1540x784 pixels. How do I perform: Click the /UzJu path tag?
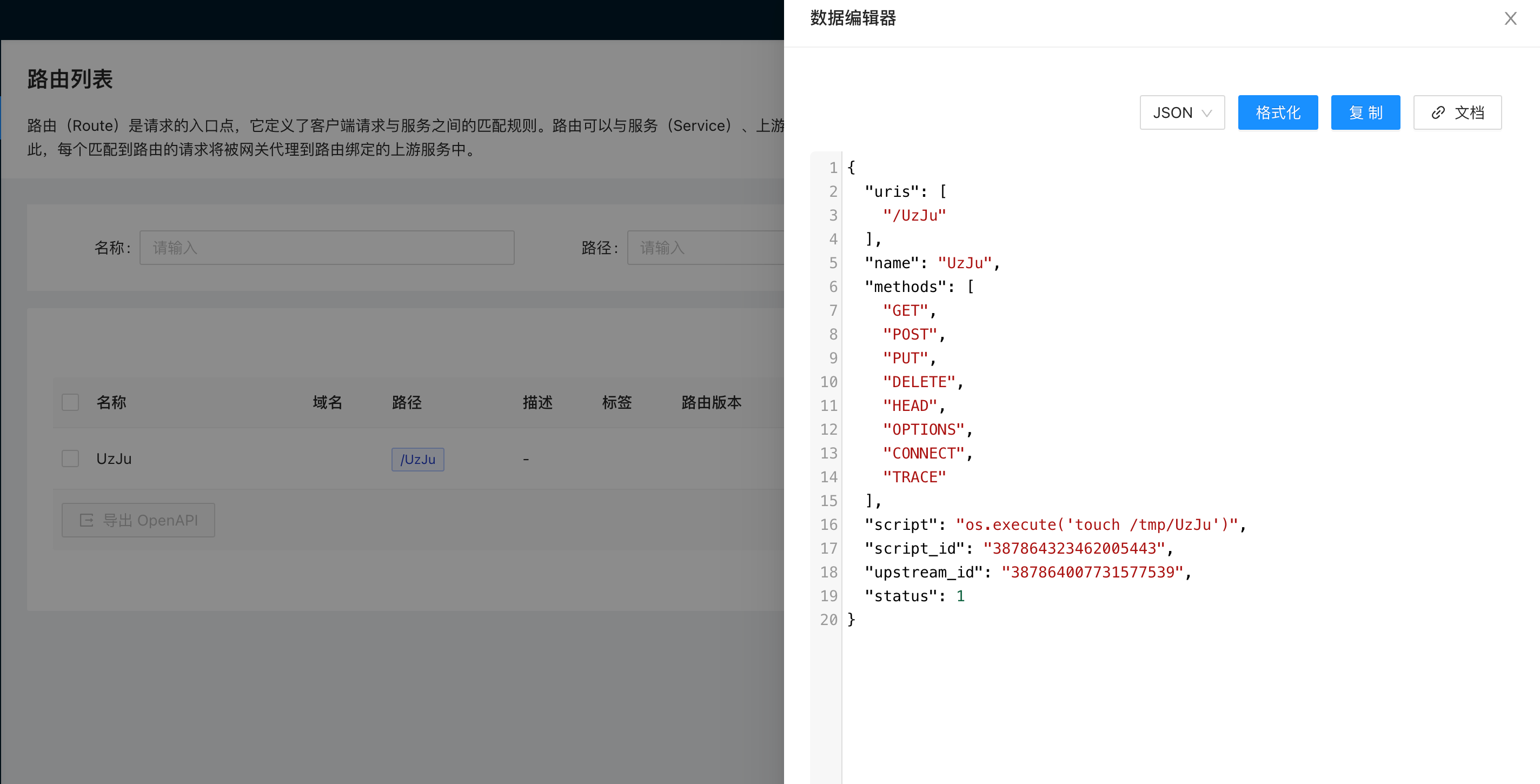(x=417, y=460)
